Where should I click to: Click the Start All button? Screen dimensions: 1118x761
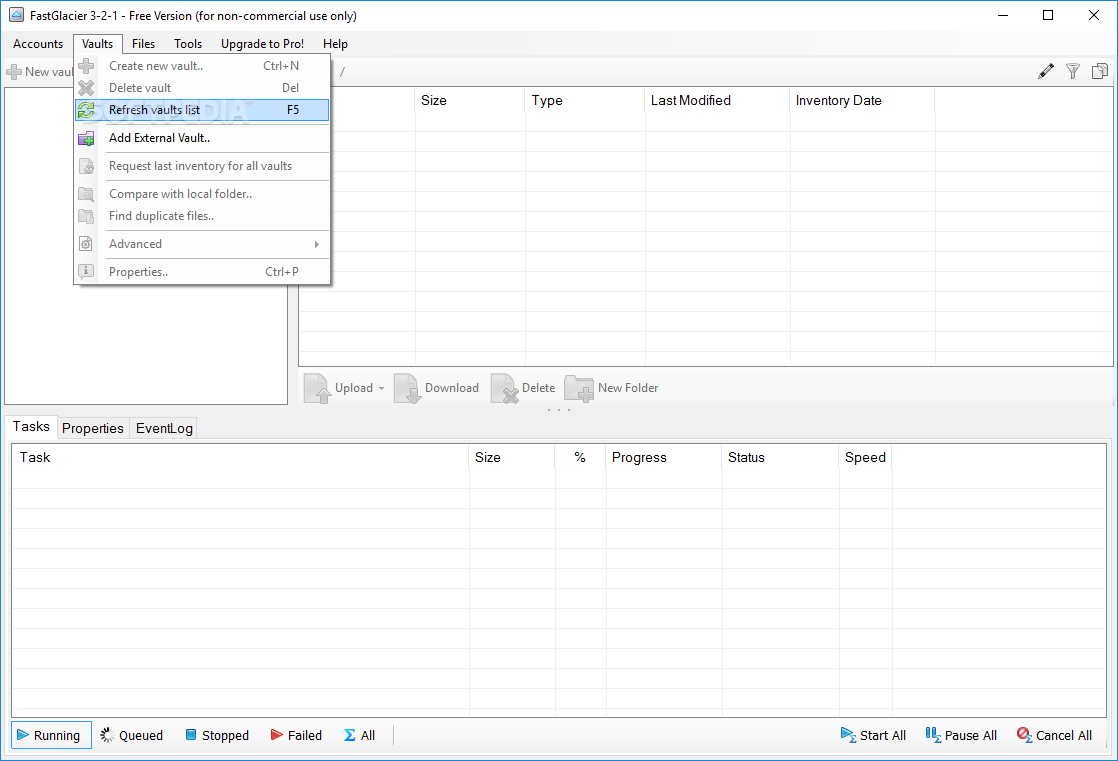point(873,735)
